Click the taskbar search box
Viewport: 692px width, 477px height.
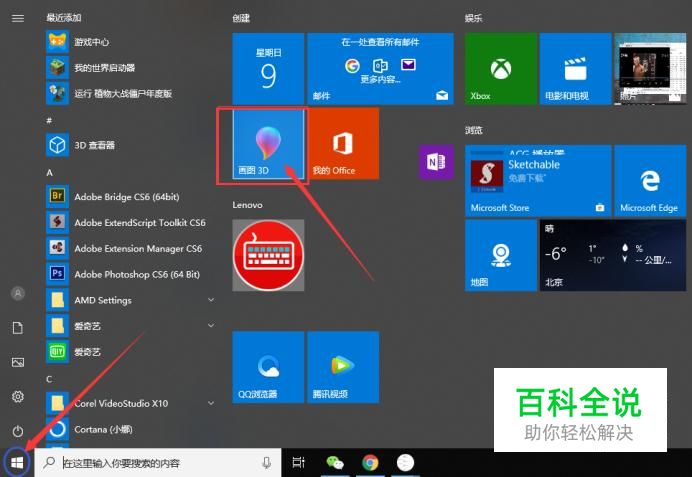(x=158, y=463)
